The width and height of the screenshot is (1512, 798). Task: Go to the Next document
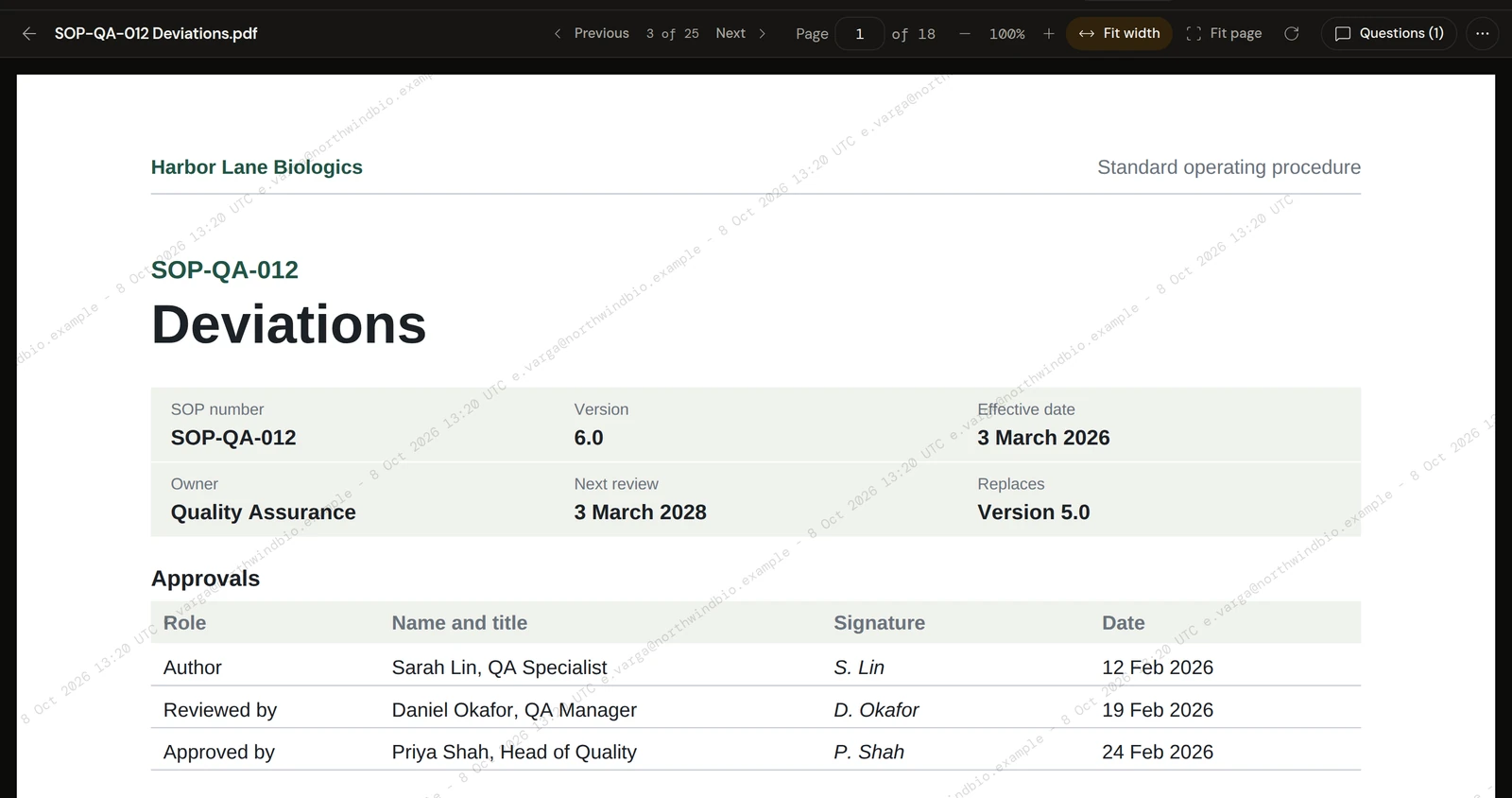coord(742,34)
